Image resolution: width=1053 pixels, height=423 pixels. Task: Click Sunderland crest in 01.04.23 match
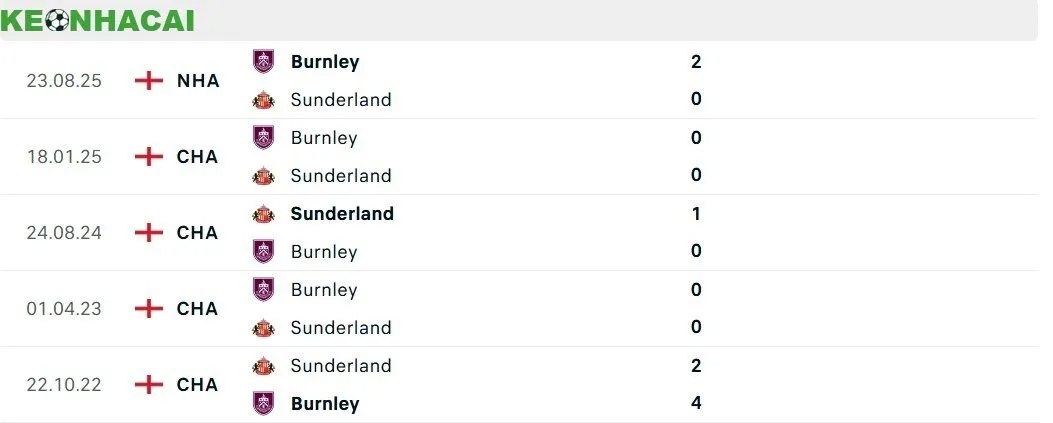[x=263, y=327]
